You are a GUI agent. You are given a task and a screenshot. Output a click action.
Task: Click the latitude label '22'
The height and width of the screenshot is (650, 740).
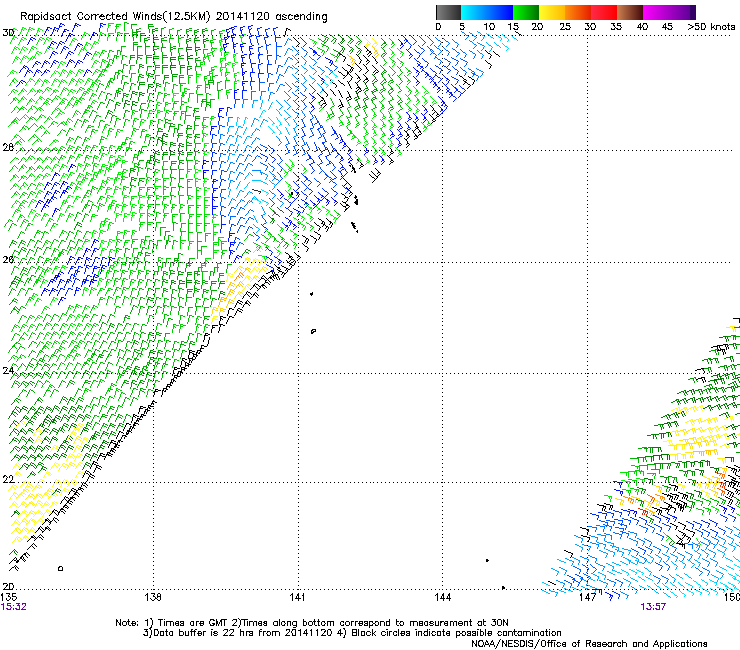point(8,479)
